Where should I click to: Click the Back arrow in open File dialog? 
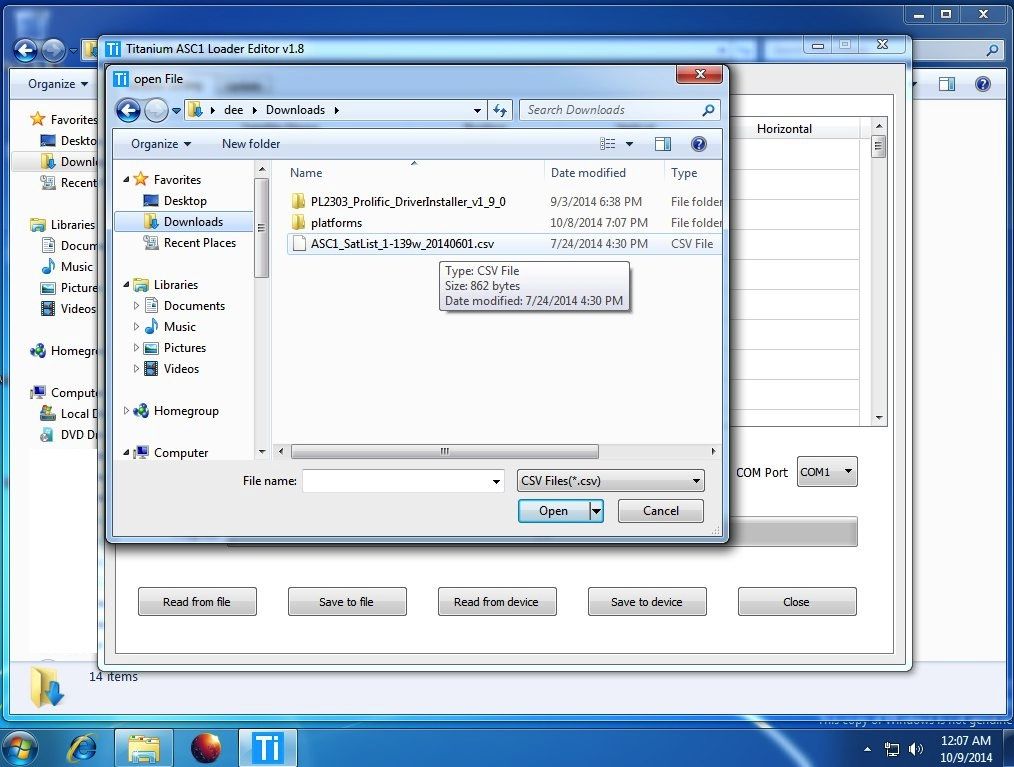[128, 111]
